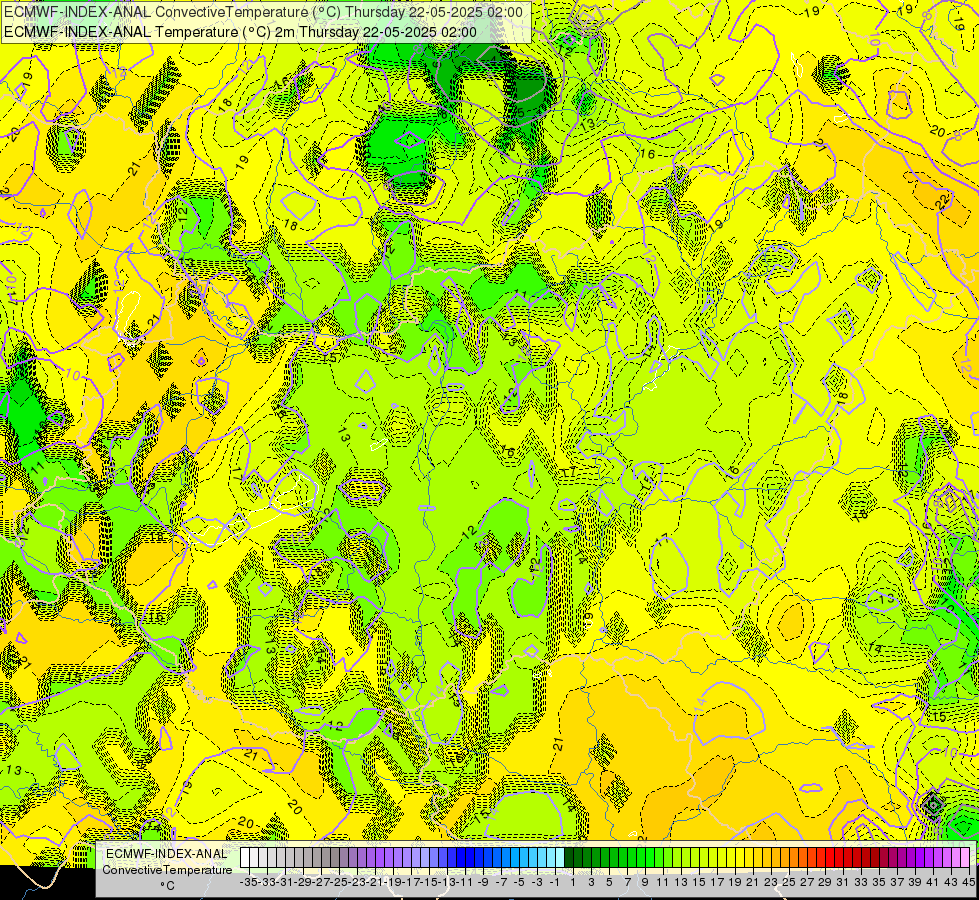Click the 'ConvectiveTemperature' label in the legend box
This screenshot has height=900, width=979.
pyautogui.click(x=167, y=869)
